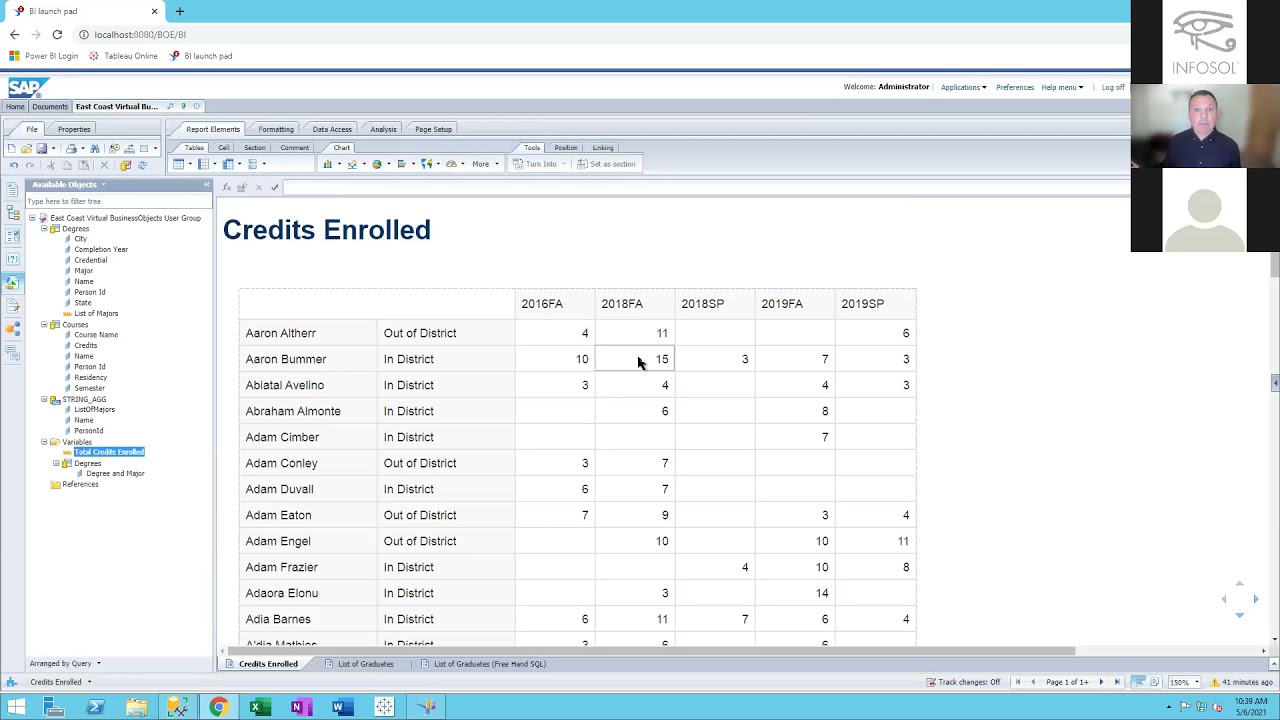Click the Open document folder icon
This screenshot has width=1280, height=720.
point(26,148)
